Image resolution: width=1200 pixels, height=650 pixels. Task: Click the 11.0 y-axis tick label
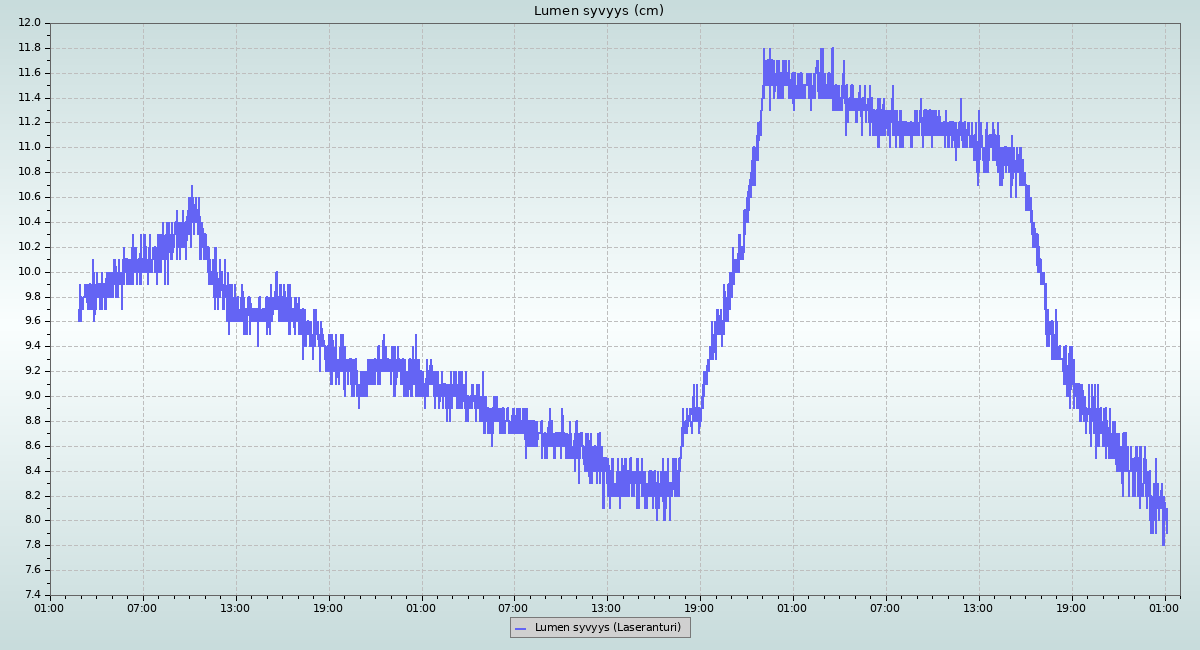(x=30, y=147)
